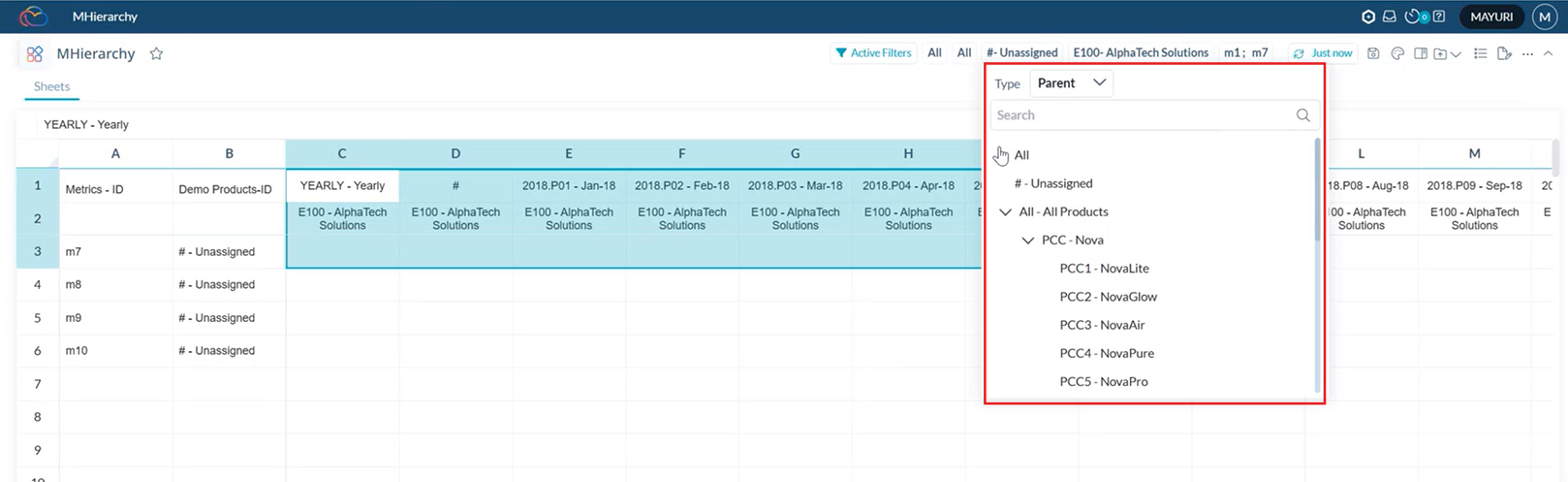
Task: Open the color palette theme icon
Action: pos(1397,53)
